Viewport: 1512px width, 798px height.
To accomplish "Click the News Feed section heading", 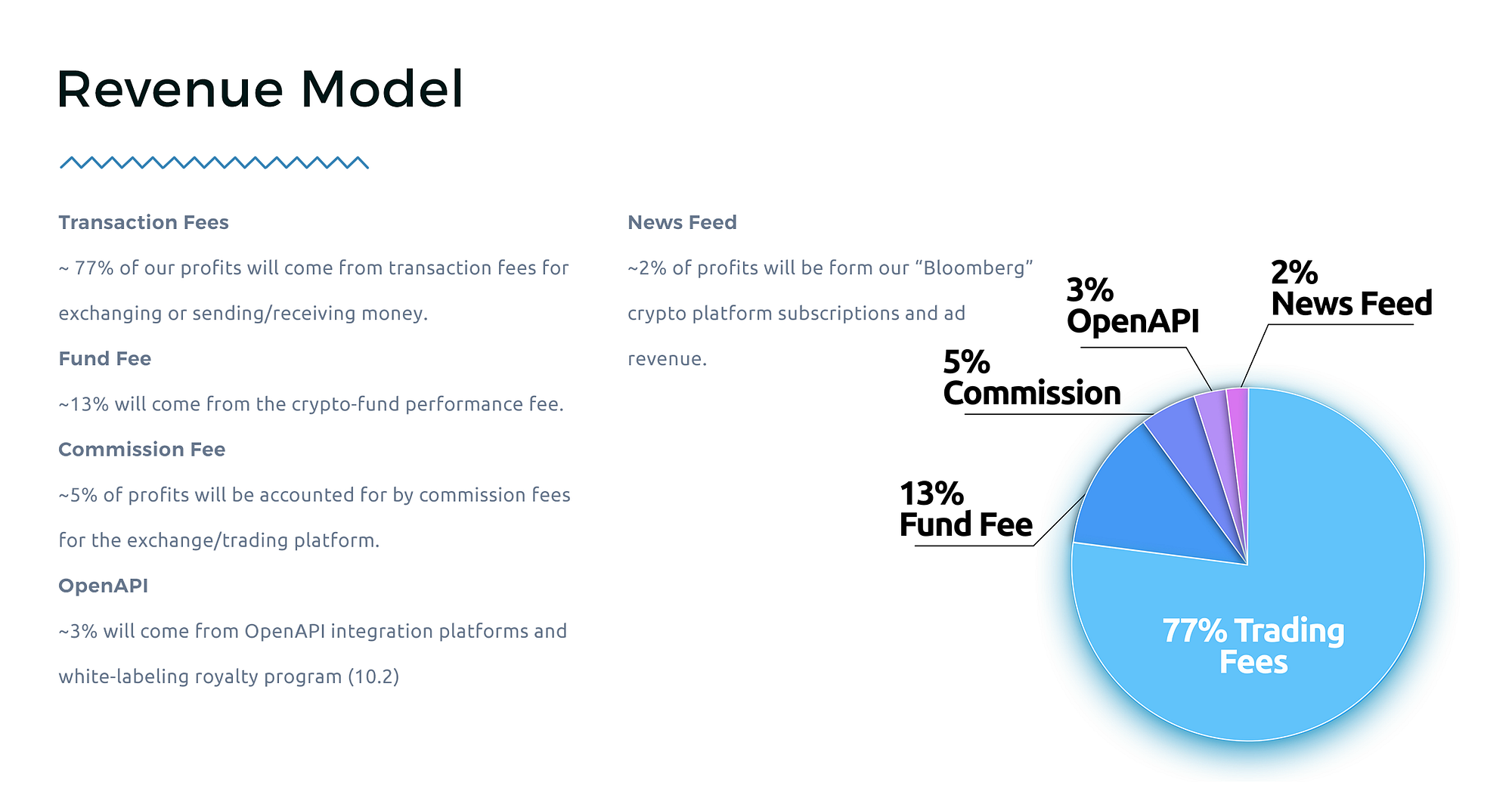I will tap(682, 222).
